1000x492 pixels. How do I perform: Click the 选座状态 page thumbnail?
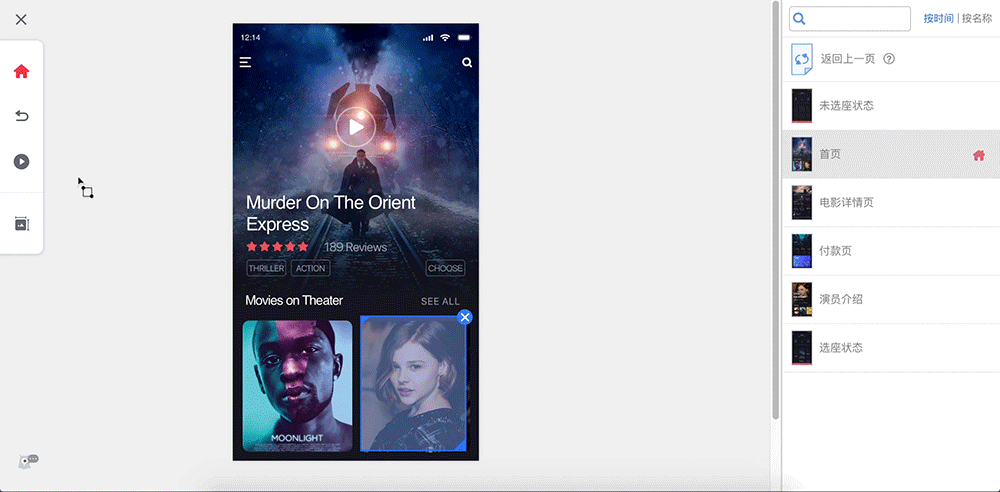(x=802, y=348)
